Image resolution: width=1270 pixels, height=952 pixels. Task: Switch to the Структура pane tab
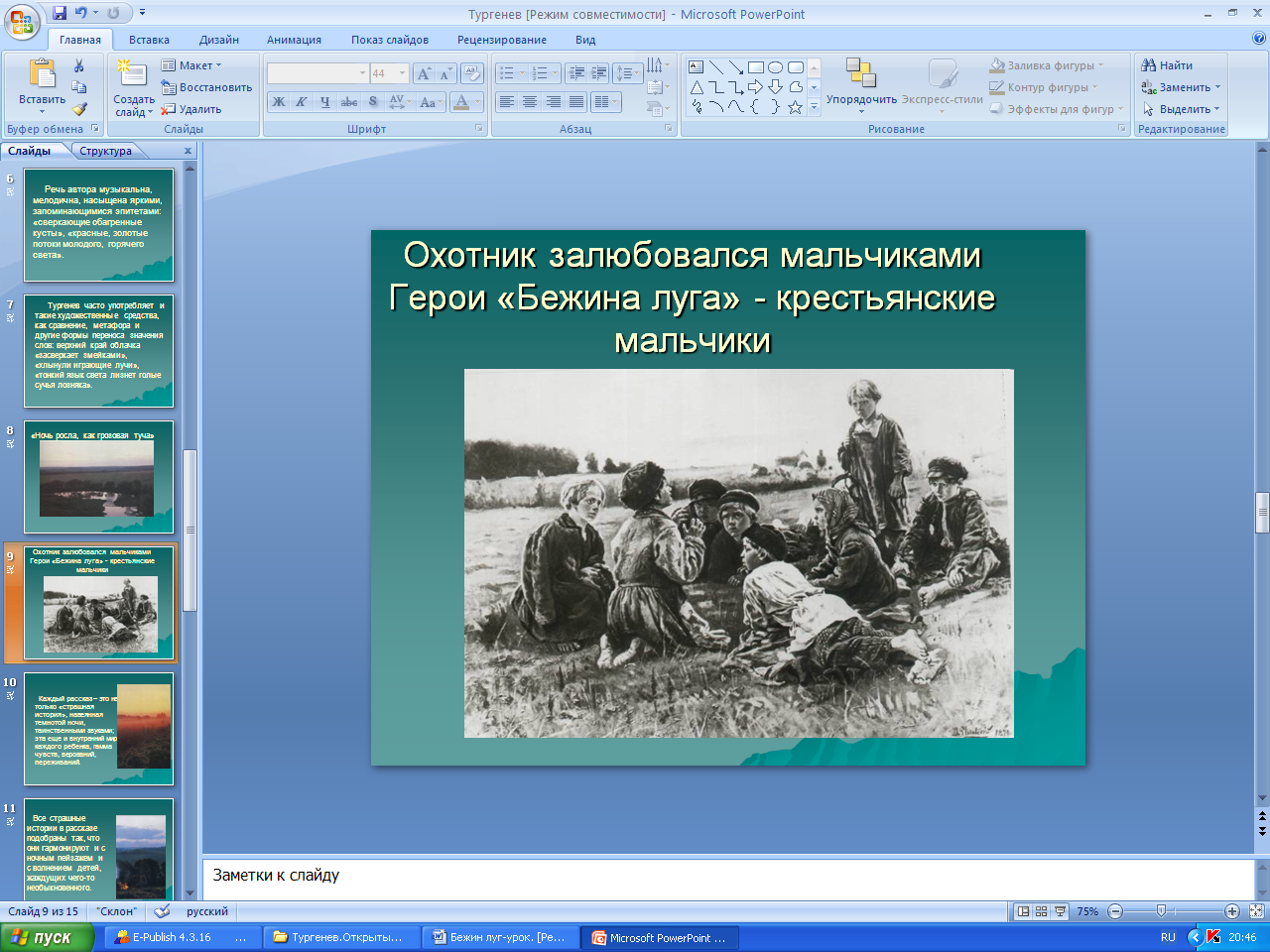pos(106,151)
